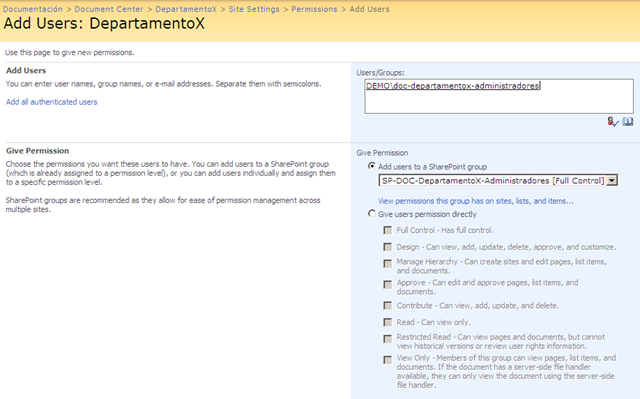Go to Documentación breadcrumb
Viewport: 640px width, 399px height.
[x=33, y=9]
